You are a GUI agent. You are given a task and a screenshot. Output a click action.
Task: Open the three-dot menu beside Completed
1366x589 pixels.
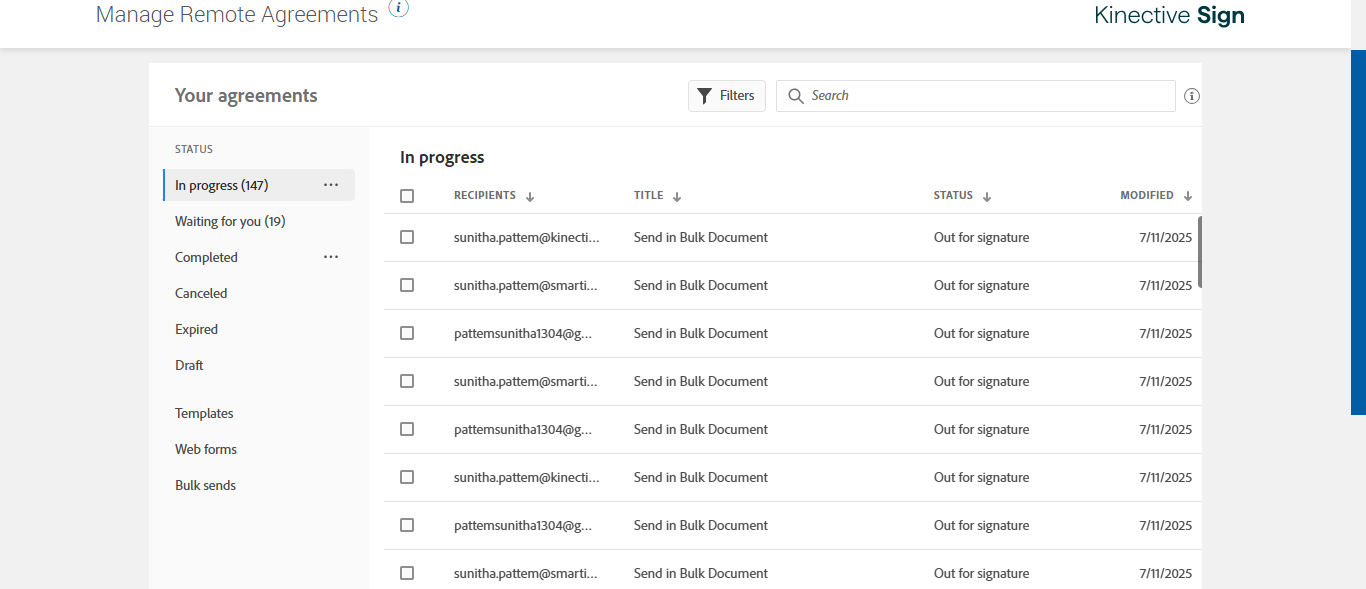[x=331, y=257]
